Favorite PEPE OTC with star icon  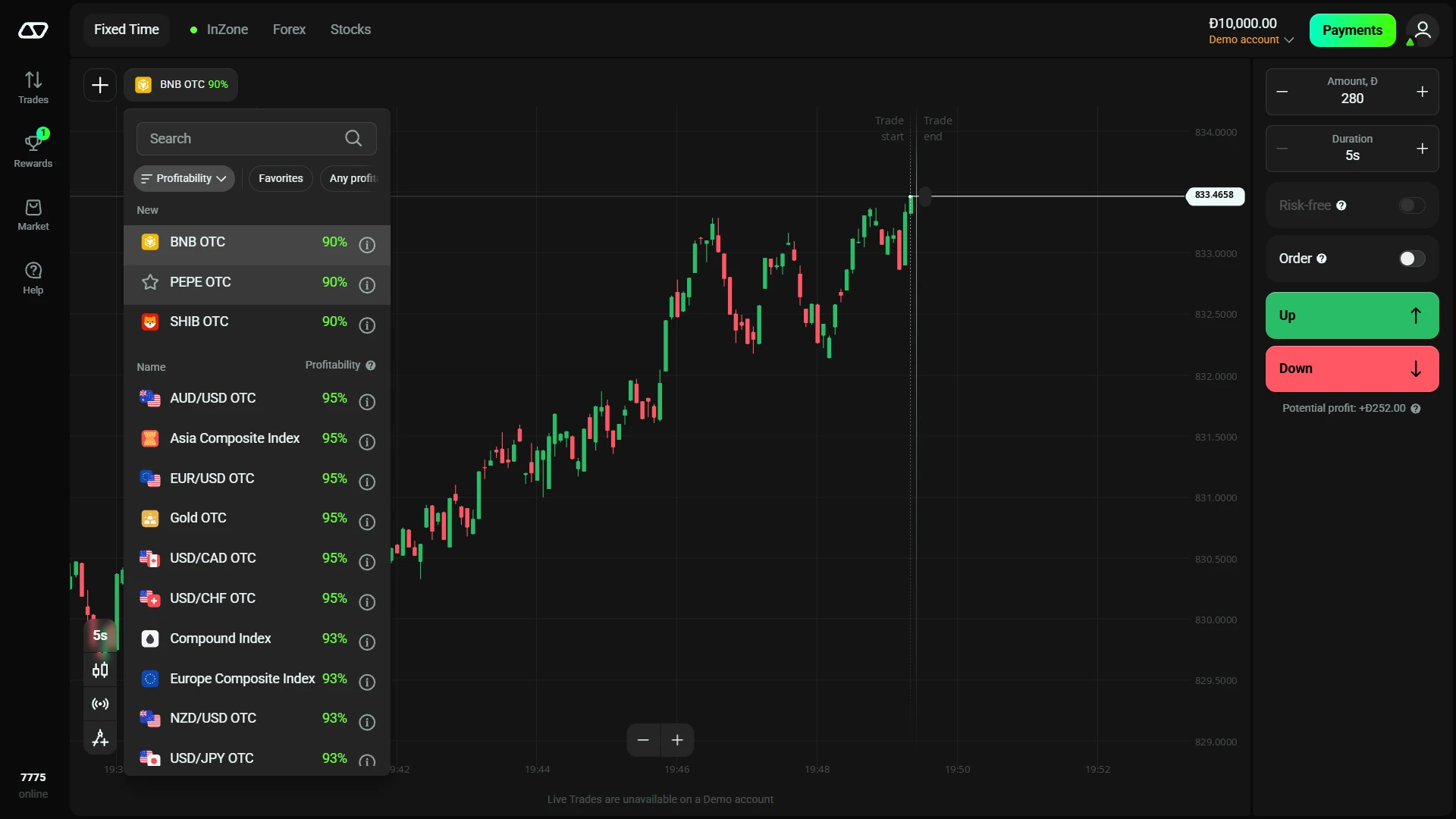coord(150,282)
